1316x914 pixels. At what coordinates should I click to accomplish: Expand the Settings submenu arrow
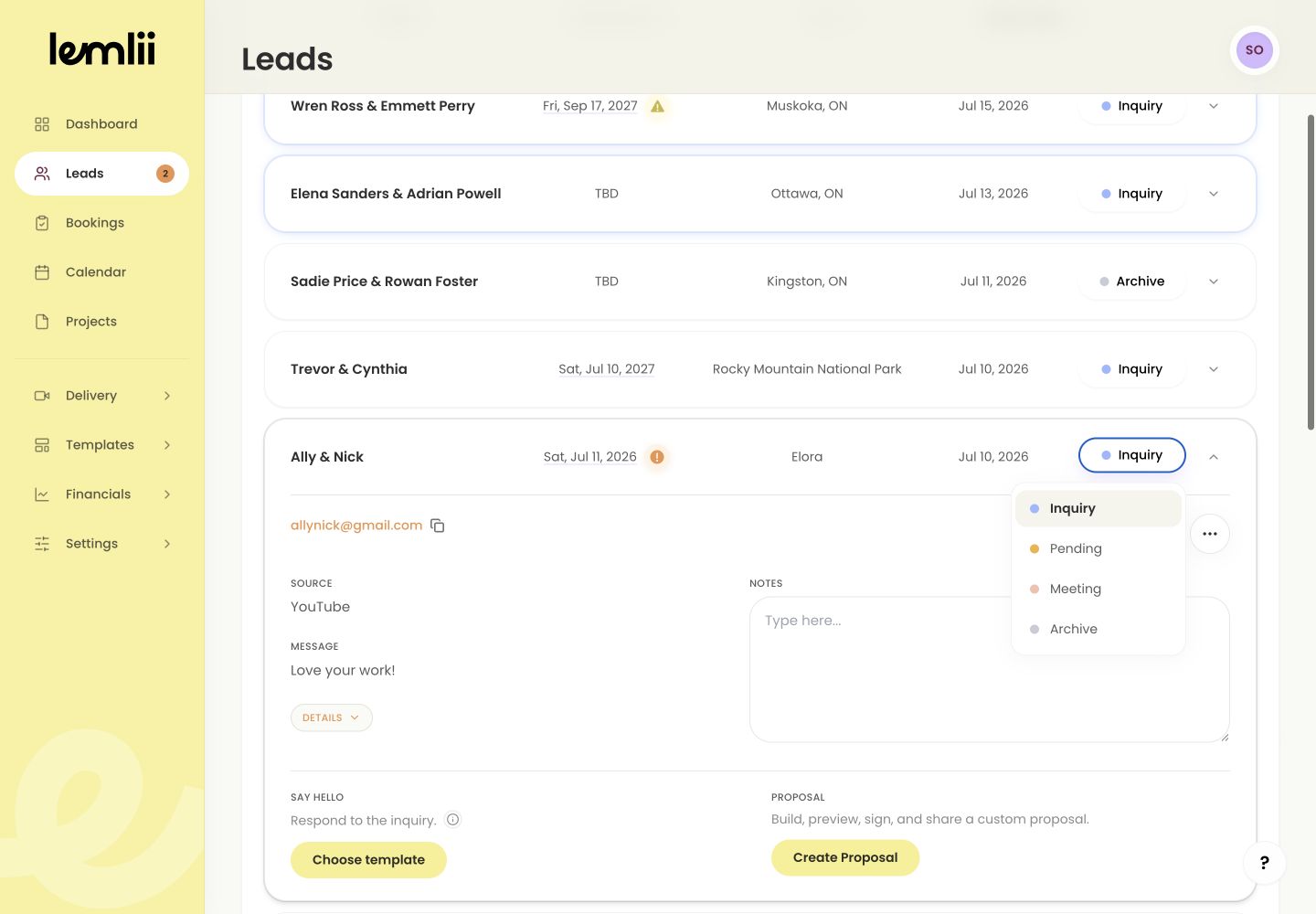pyautogui.click(x=167, y=544)
